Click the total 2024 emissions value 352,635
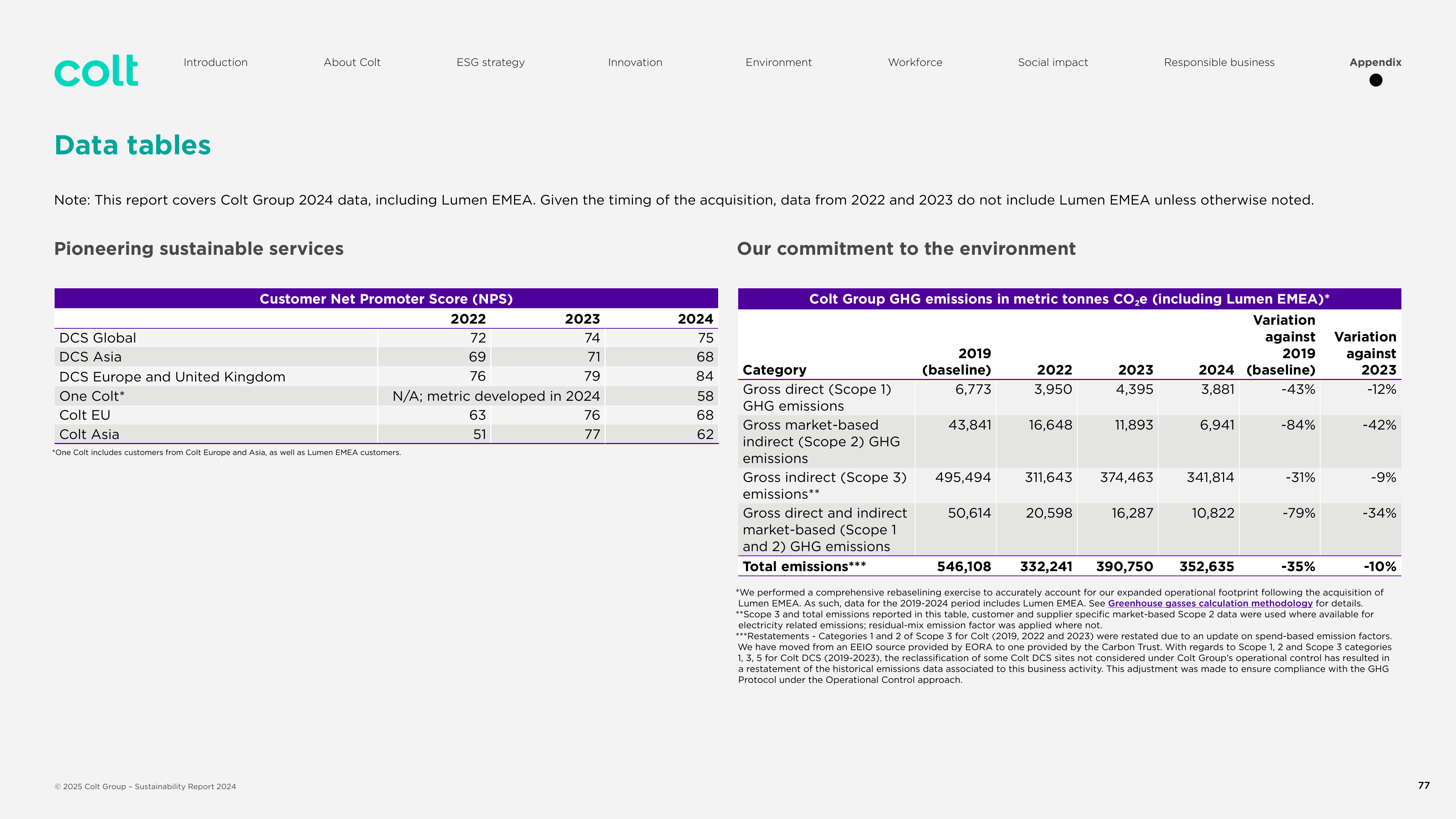The image size is (1456, 819). point(1207,566)
